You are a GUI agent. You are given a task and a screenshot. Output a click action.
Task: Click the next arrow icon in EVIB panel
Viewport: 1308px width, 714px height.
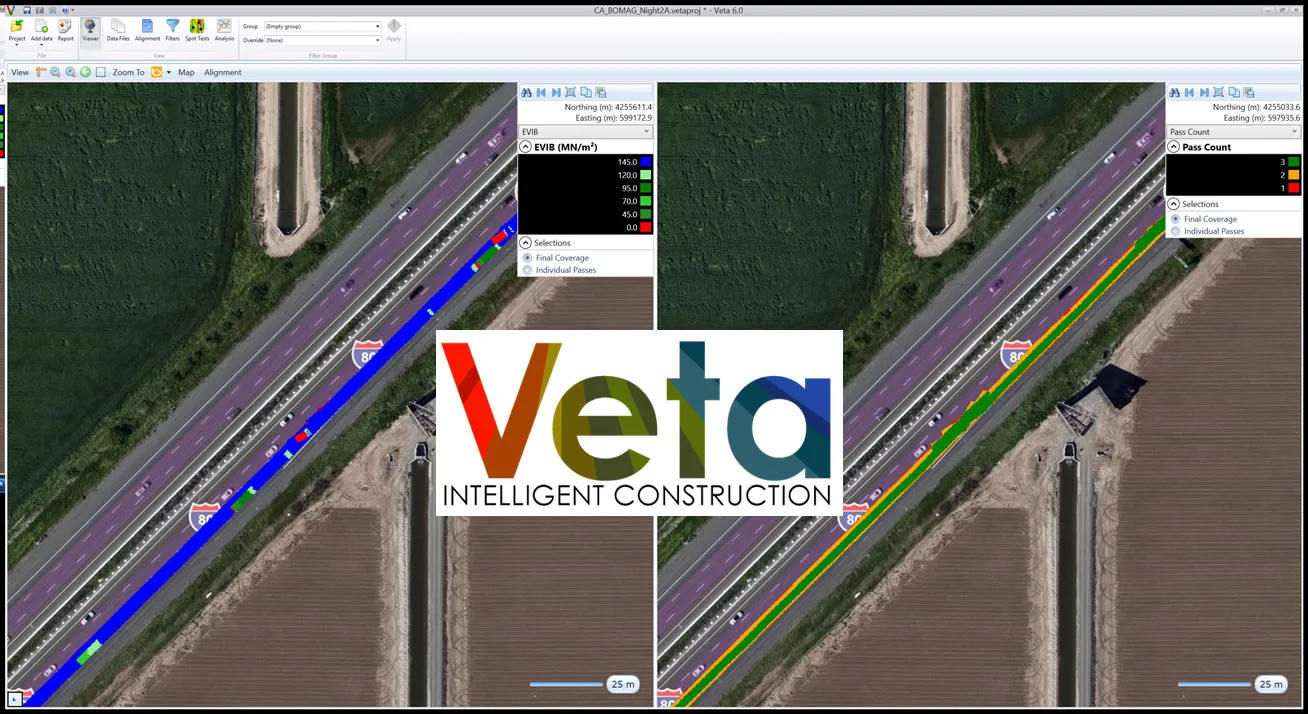coord(556,92)
